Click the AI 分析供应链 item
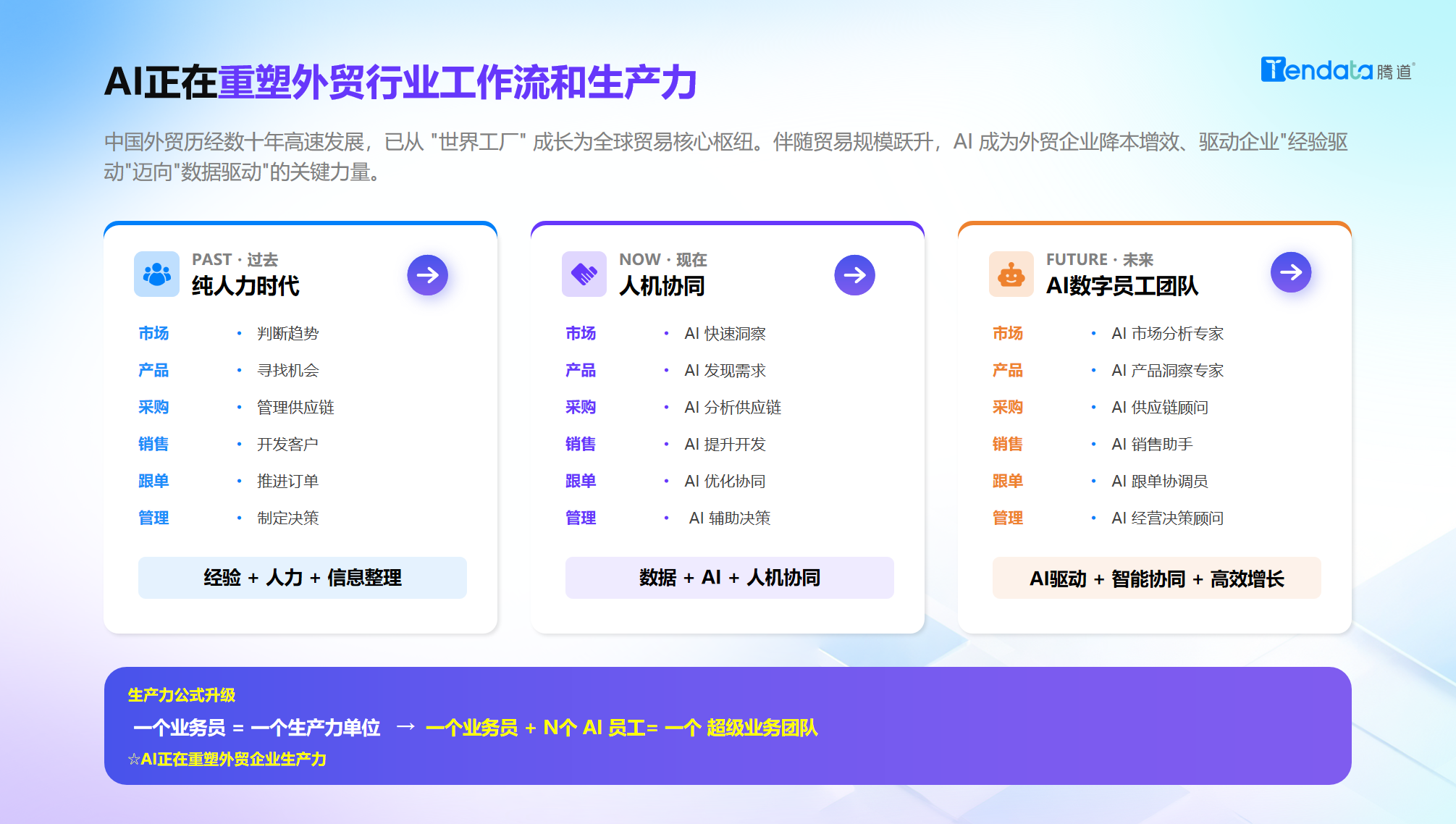Screen dimensions: 1456x824 point(733,407)
